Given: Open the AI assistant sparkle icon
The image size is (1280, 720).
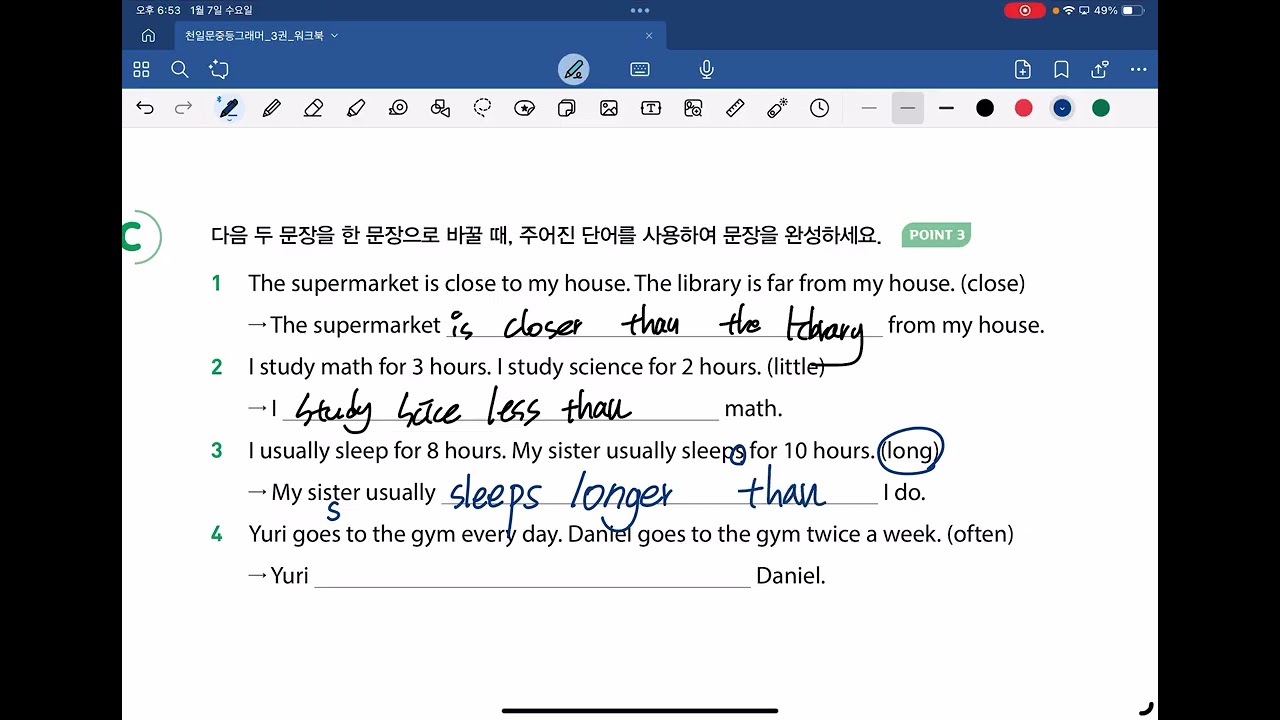Looking at the screenshot, I should 219,69.
